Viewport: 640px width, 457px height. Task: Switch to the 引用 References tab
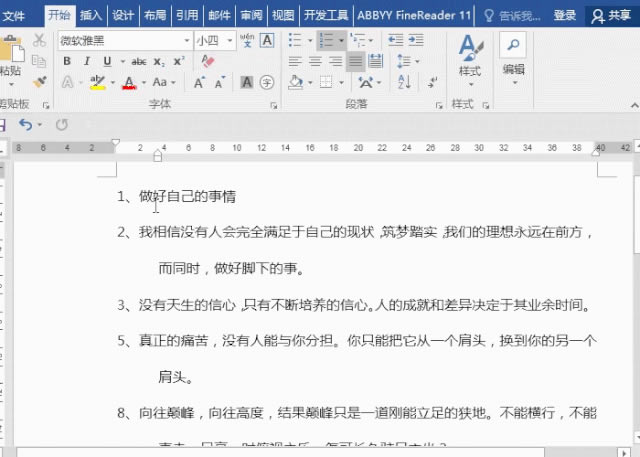[x=187, y=16]
